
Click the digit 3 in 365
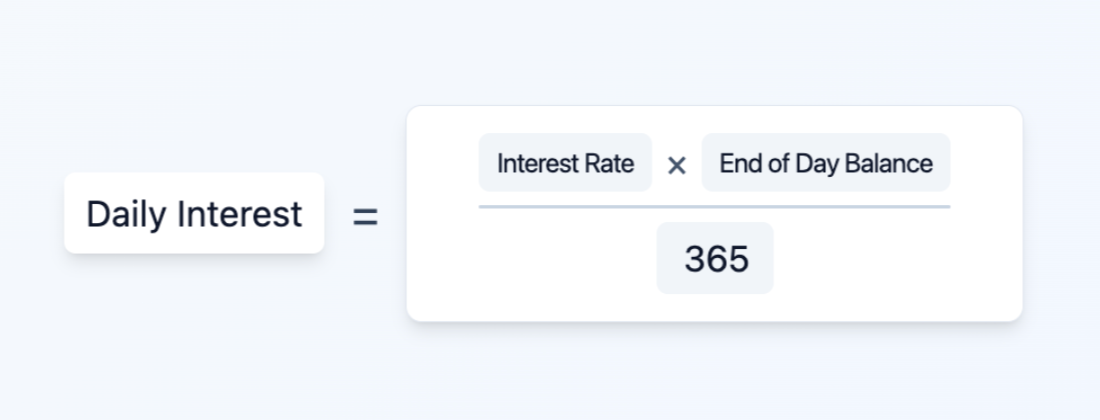point(695,260)
